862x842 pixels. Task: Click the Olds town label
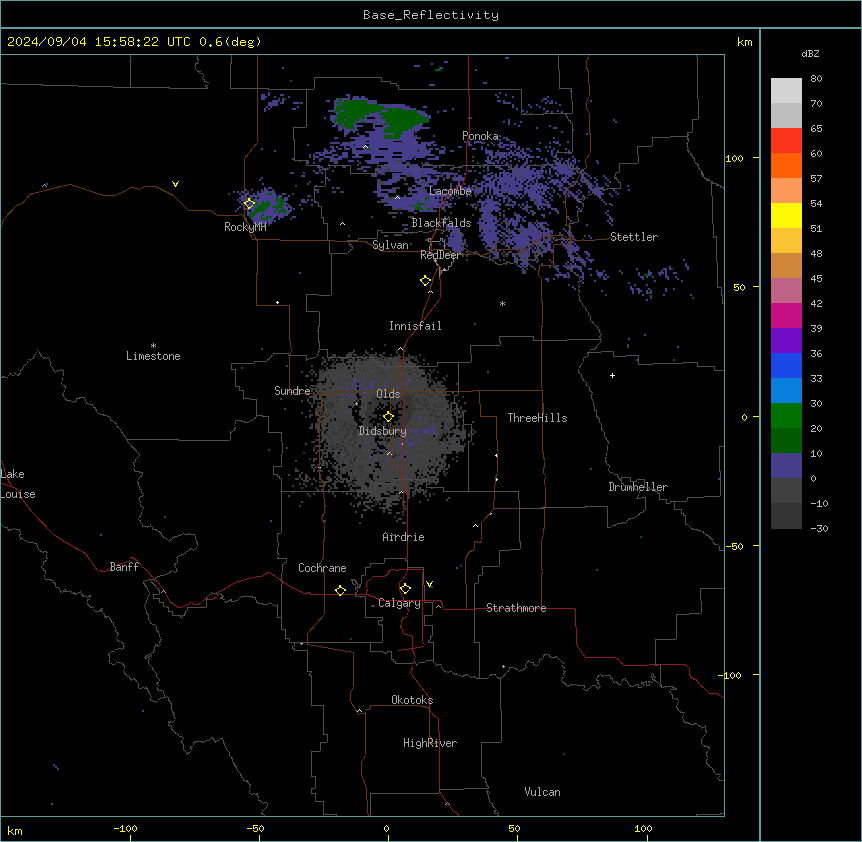pyautogui.click(x=388, y=394)
